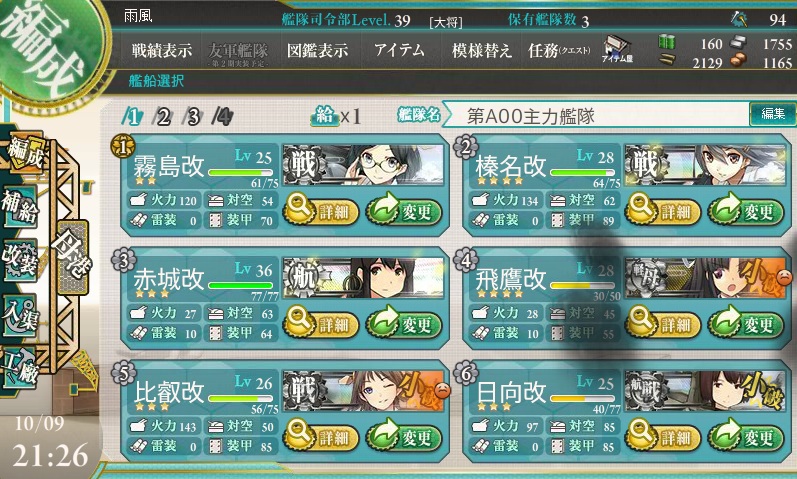Screen dimensions: 797x479
Task: Open the アイテム屋 item shop icon
Action: [617, 49]
